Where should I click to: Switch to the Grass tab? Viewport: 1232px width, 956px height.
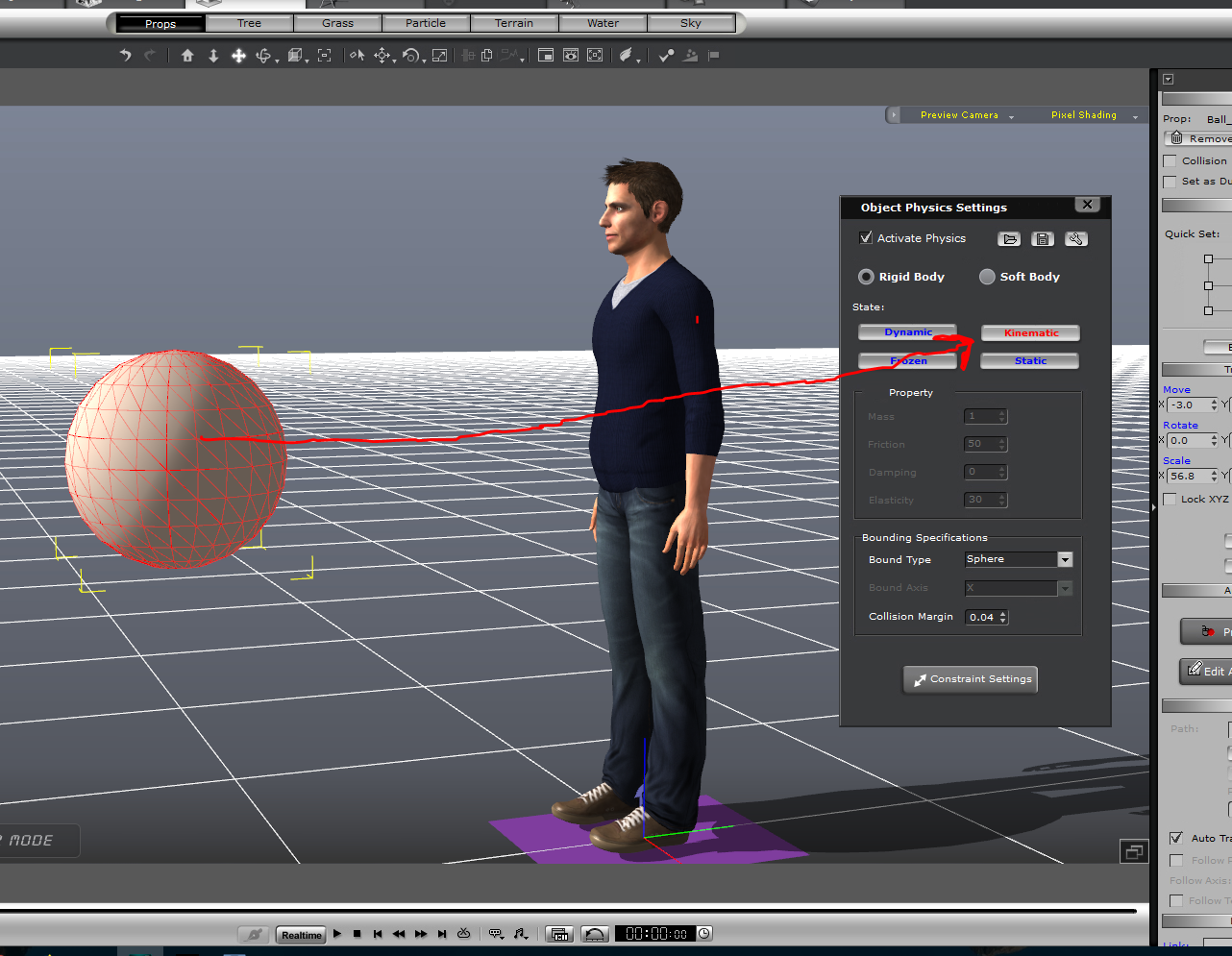click(338, 23)
